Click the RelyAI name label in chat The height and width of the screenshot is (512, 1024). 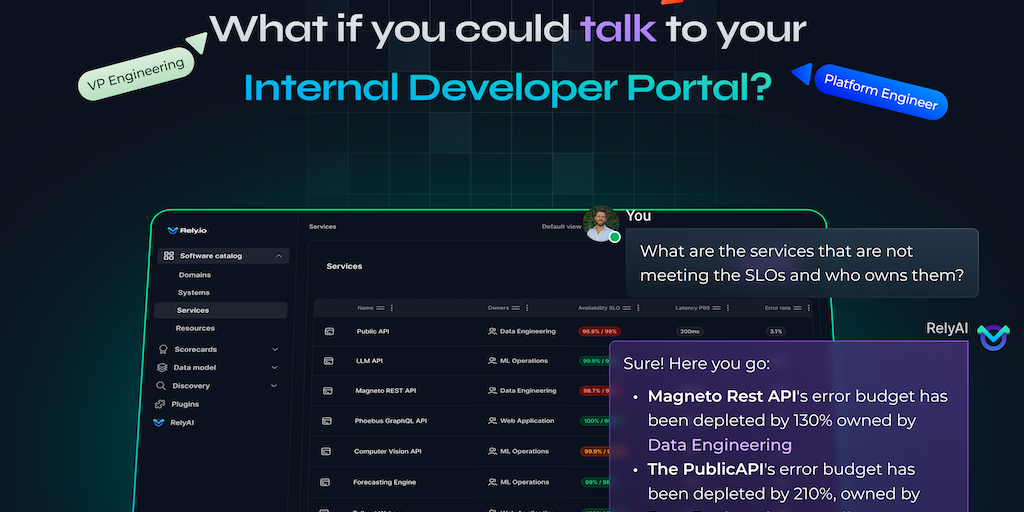947,328
